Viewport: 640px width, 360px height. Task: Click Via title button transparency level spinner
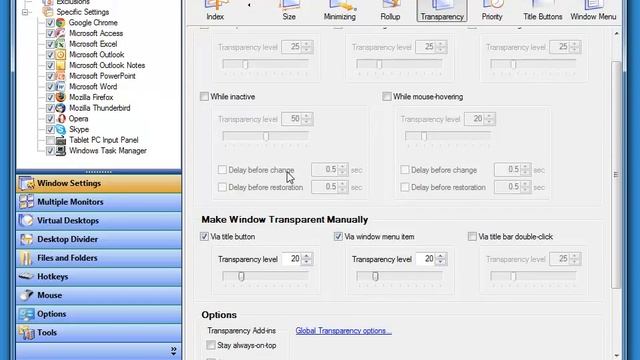[307, 259]
